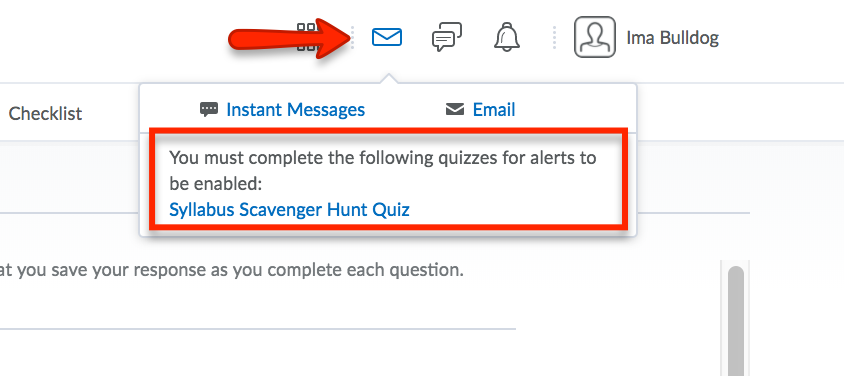The image size is (844, 376).
Task: Click speech bubble icon beside Instant Messages
Action: pyautogui.click(x=209, y=109)
